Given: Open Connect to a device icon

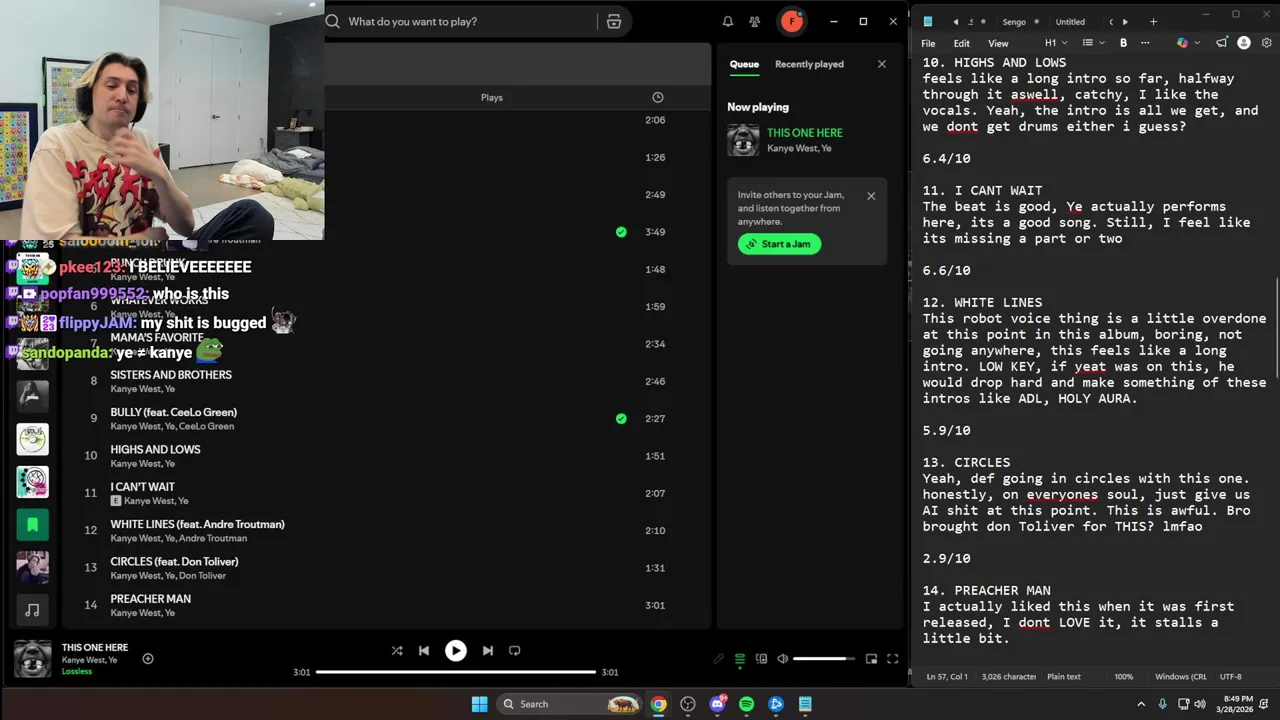Looking at the screenshot, I should coord(761,659).
